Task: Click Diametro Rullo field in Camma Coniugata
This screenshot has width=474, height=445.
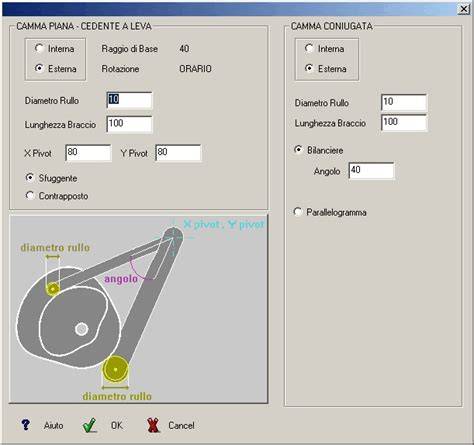Action: click(404, 102)
